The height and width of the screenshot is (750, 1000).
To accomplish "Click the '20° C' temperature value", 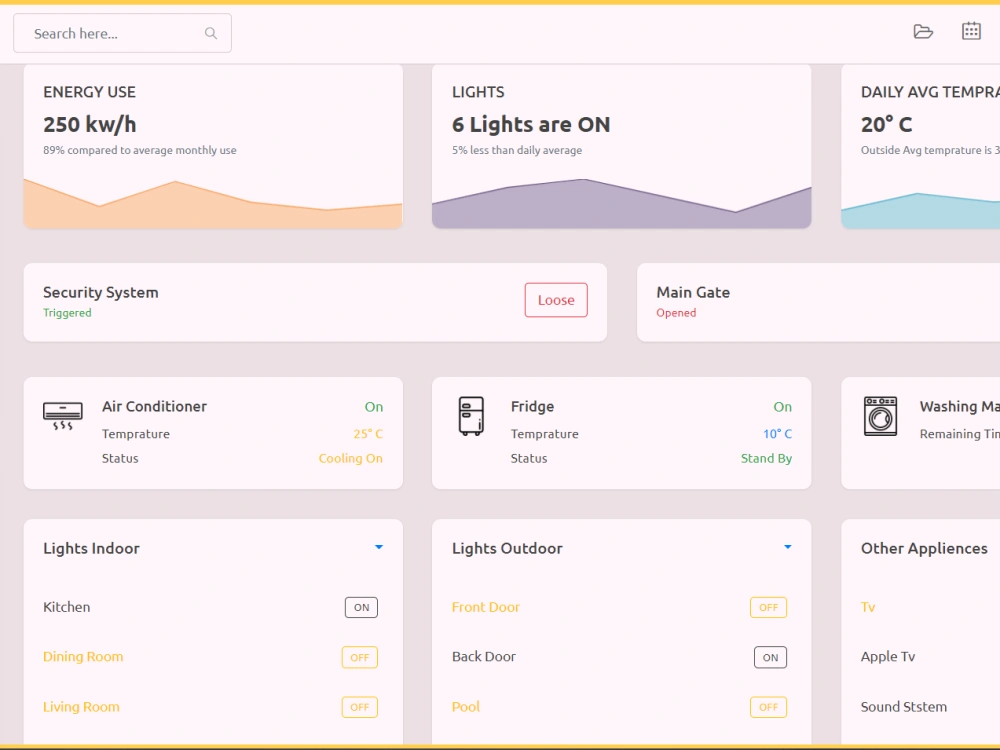I will click(x=886, y=124).
